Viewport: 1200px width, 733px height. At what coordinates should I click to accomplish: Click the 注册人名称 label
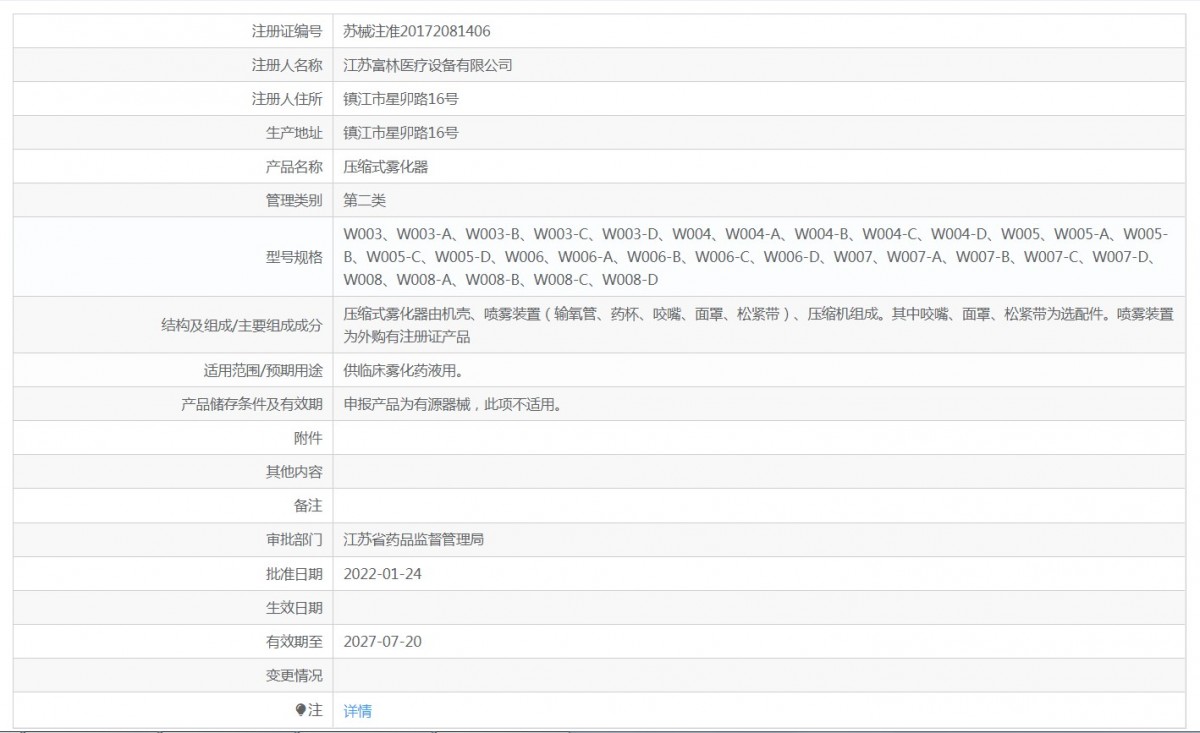[287, 65]
